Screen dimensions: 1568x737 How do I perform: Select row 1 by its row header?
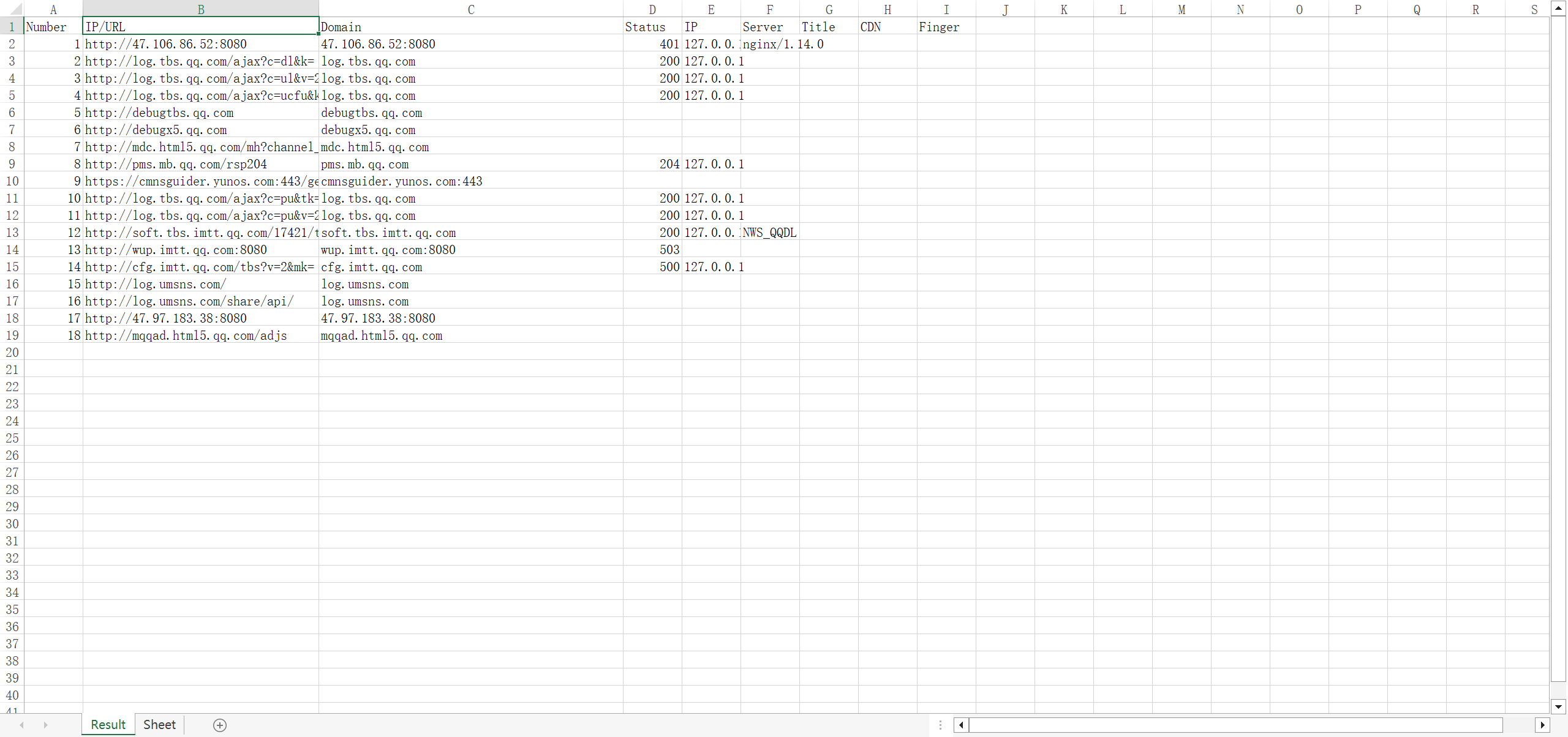click(x=12, y=26)
